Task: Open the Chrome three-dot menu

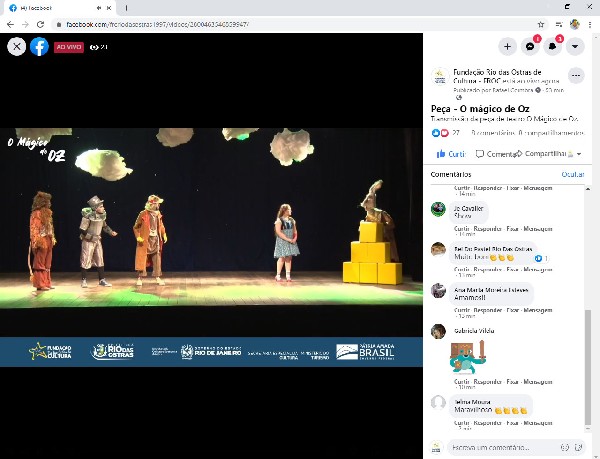Action: pos(590,24)
